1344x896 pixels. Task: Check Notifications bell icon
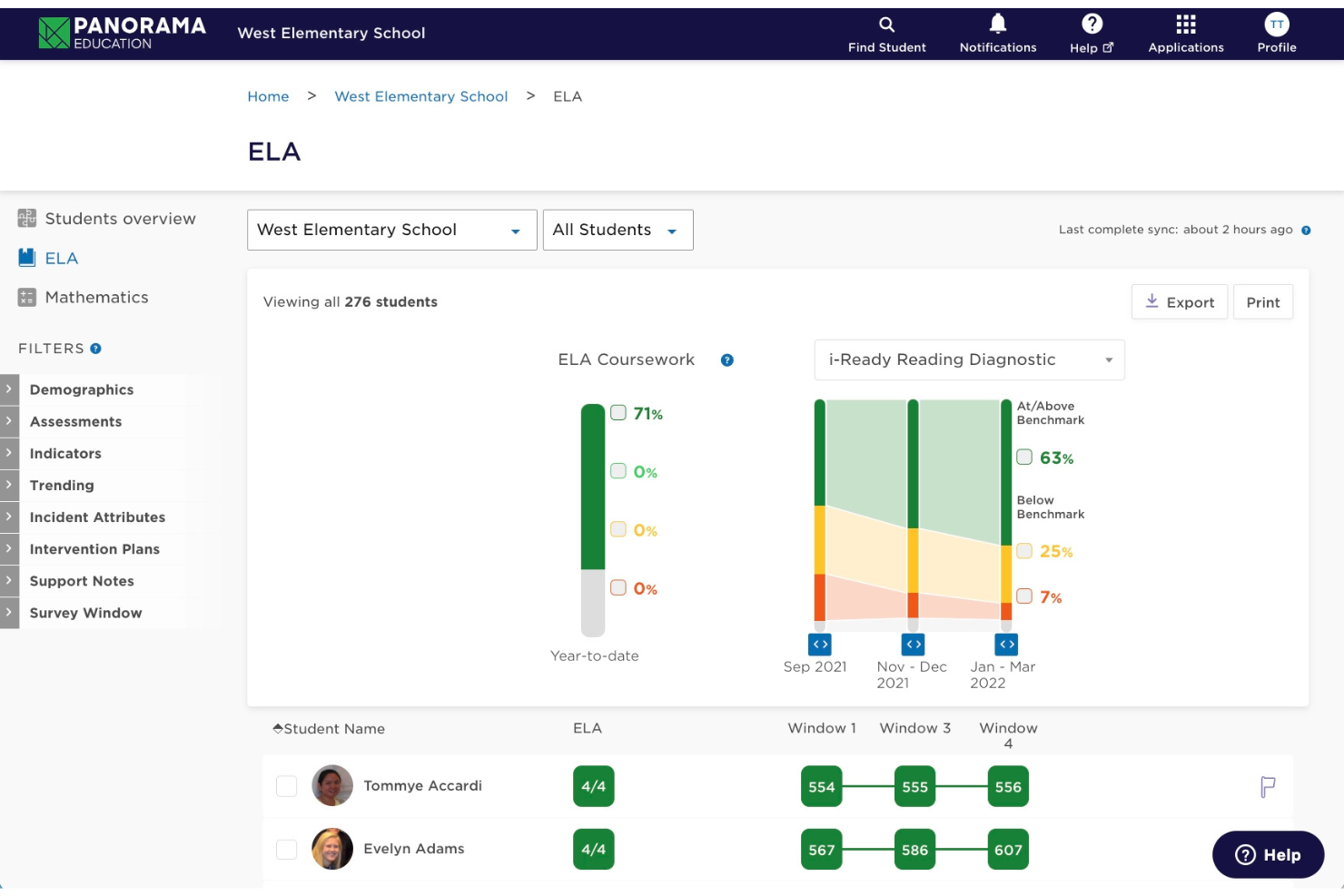(997, 29)
